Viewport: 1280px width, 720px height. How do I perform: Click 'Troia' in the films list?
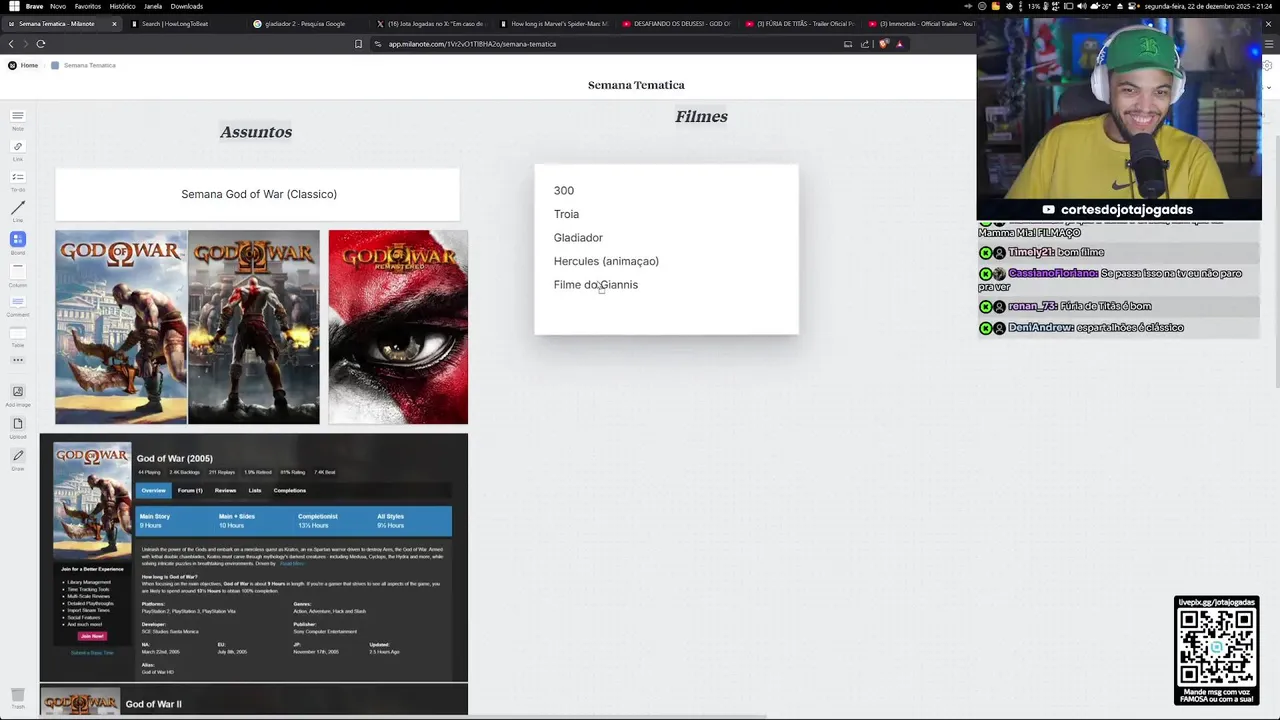(566, 214)
